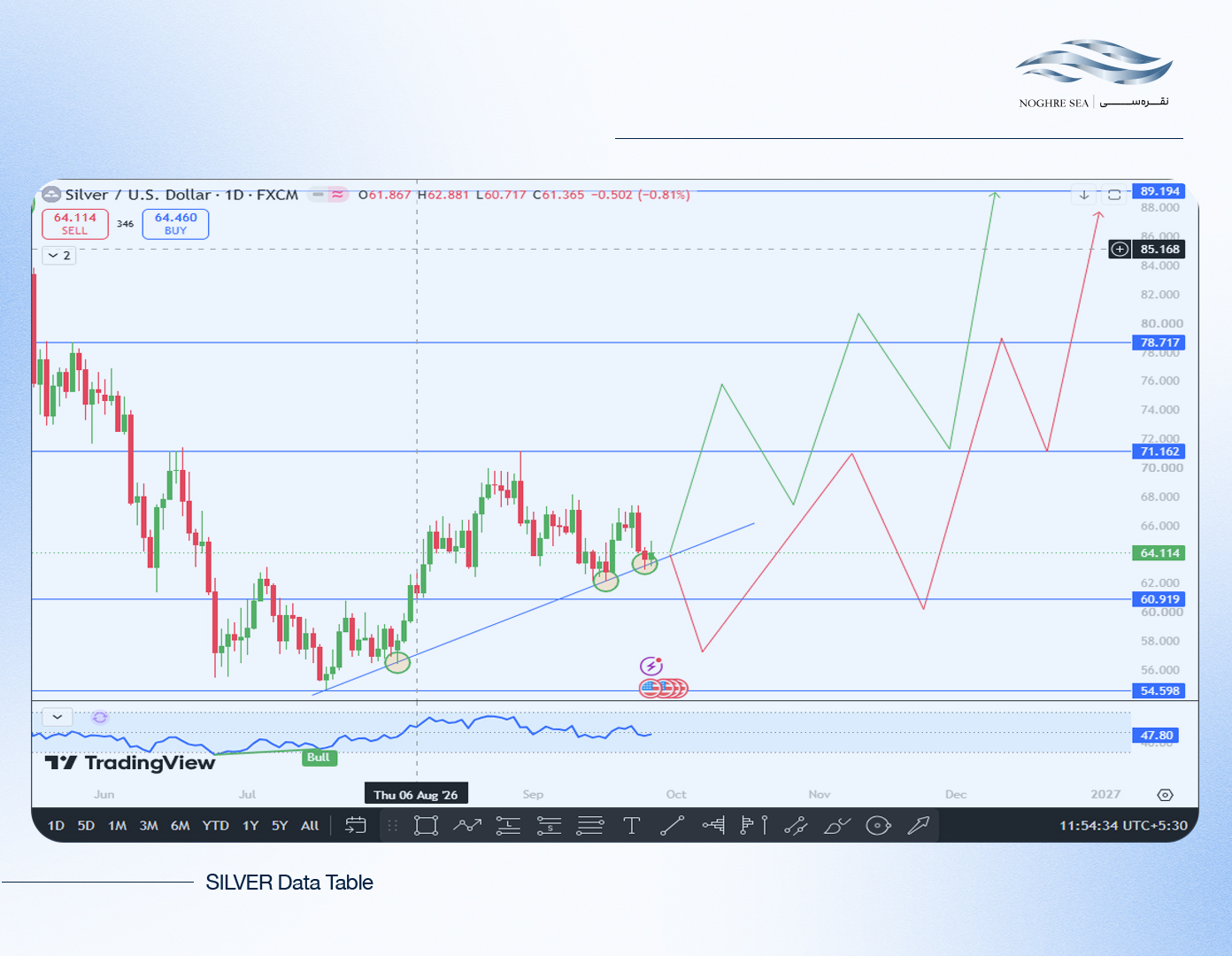Click the 64.114 SELL button
This screenshot has height=956, width=1232.
[x=75, y=224]
